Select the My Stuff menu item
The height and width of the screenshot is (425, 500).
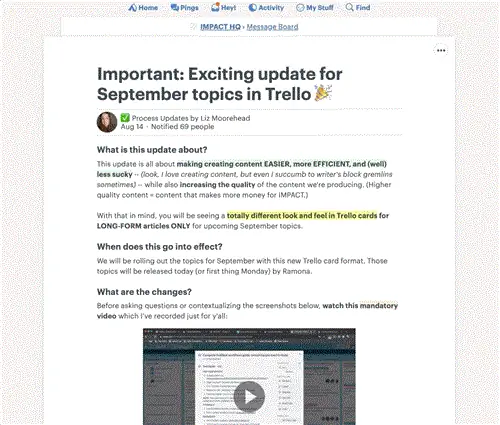point(315,8)
